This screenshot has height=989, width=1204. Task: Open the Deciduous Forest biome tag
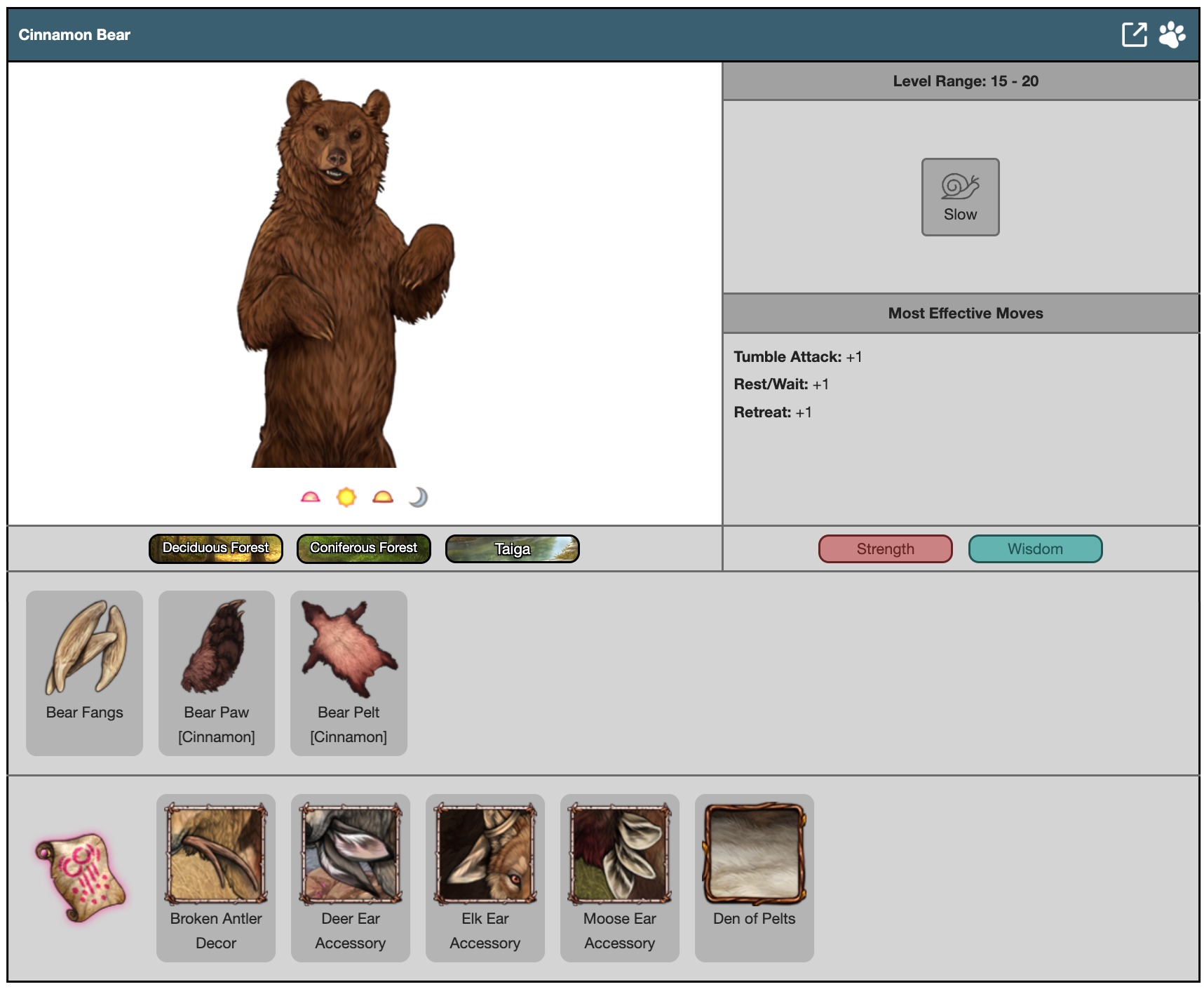[x=216, y=549]
